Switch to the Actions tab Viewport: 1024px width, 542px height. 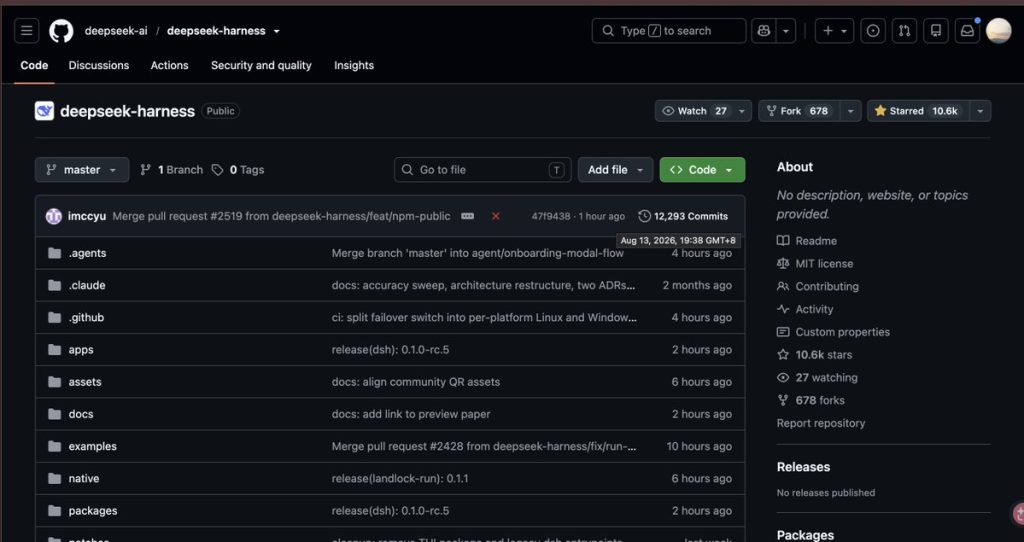coord(169,65)
